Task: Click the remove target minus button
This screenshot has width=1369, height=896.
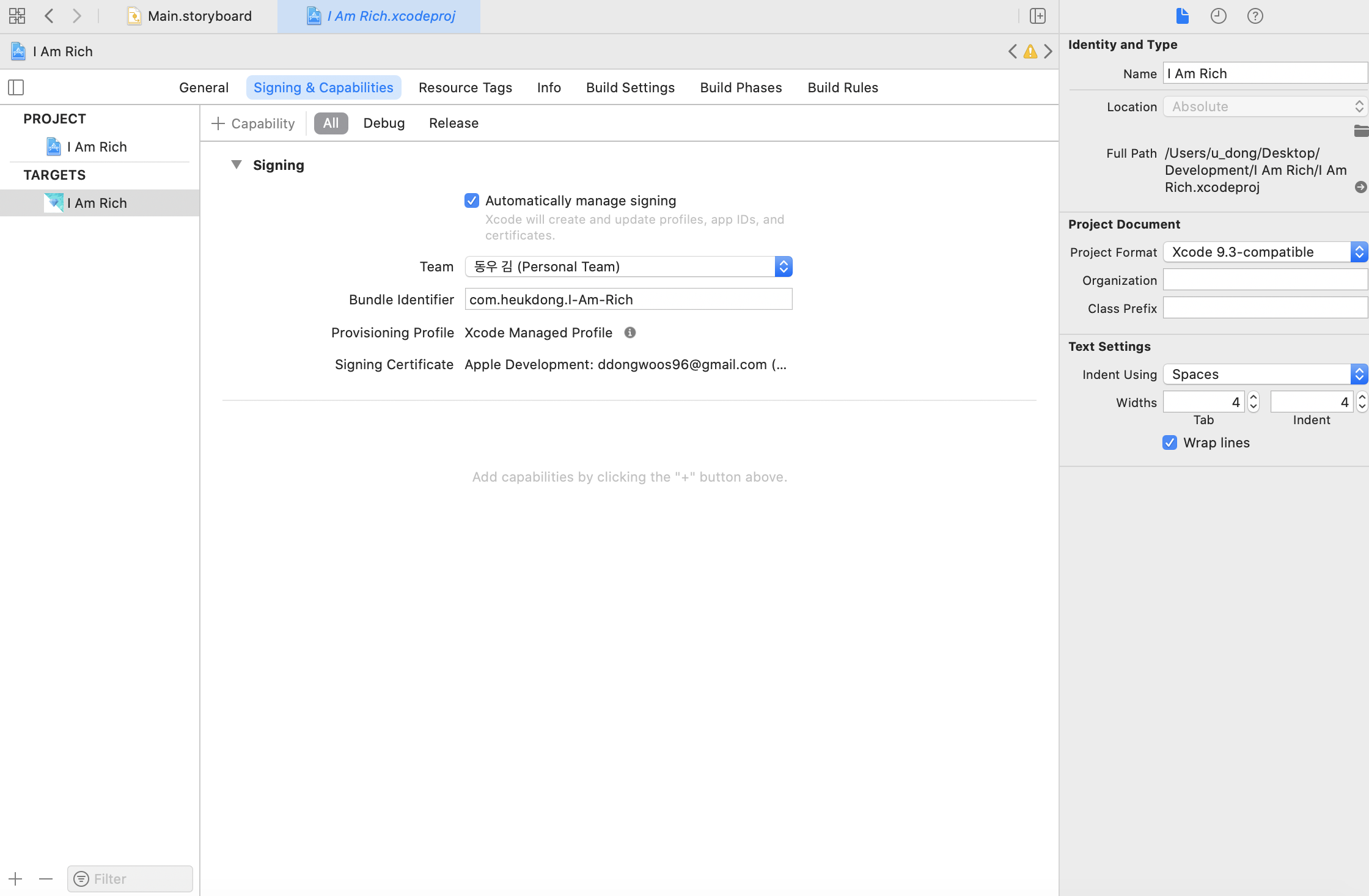Action: point(46,879)
